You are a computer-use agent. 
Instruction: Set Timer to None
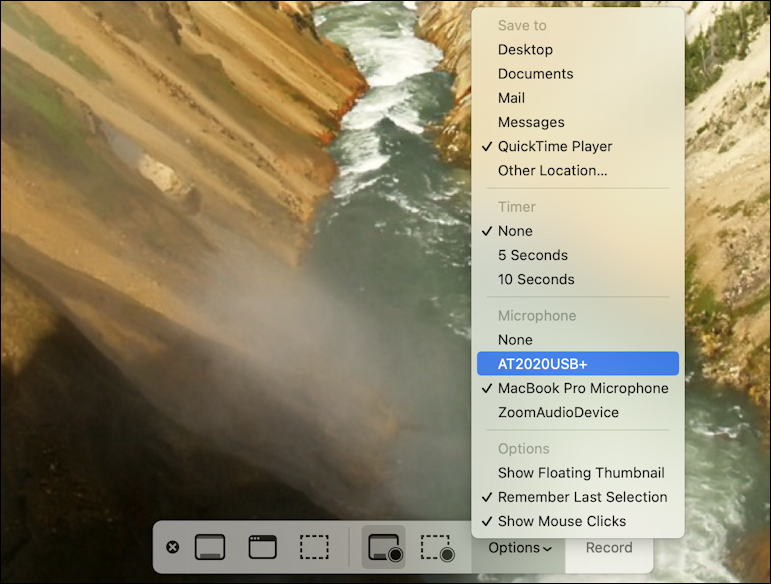[578, 231]
